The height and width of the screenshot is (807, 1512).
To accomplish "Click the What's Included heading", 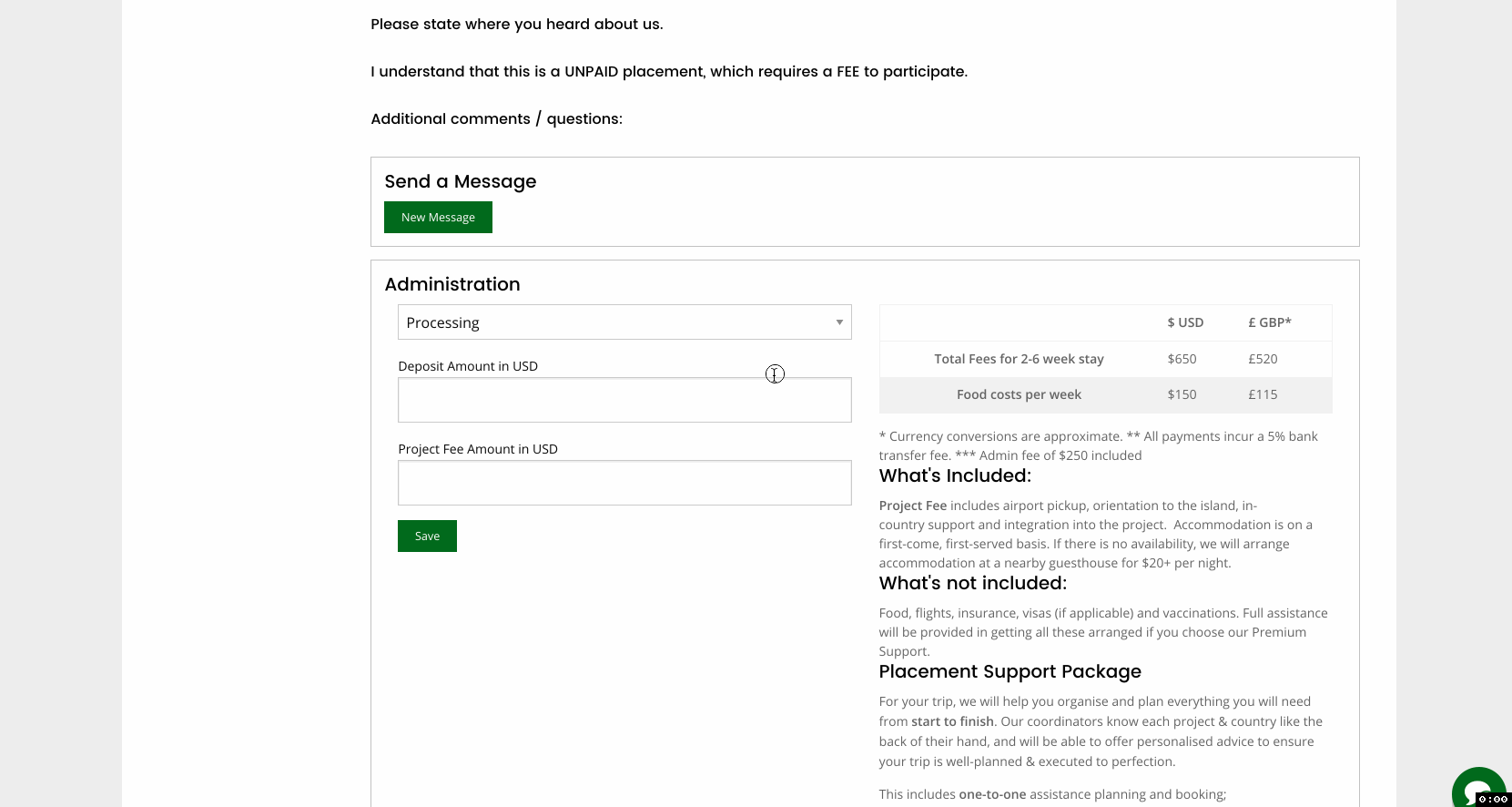I will pos(955,475).
